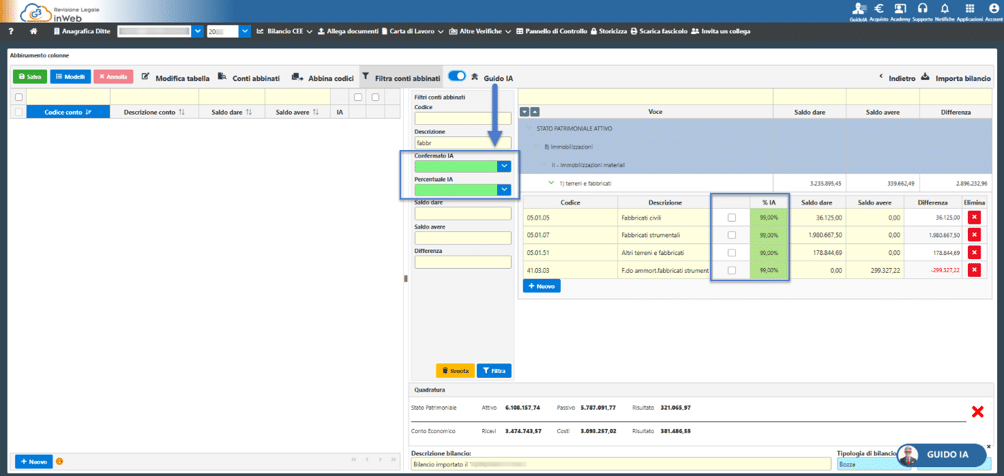Viewport: 1004px width, 476px height.
Task: Click Guido IA assistant icon in toolbar
Action: click(474, 77)
